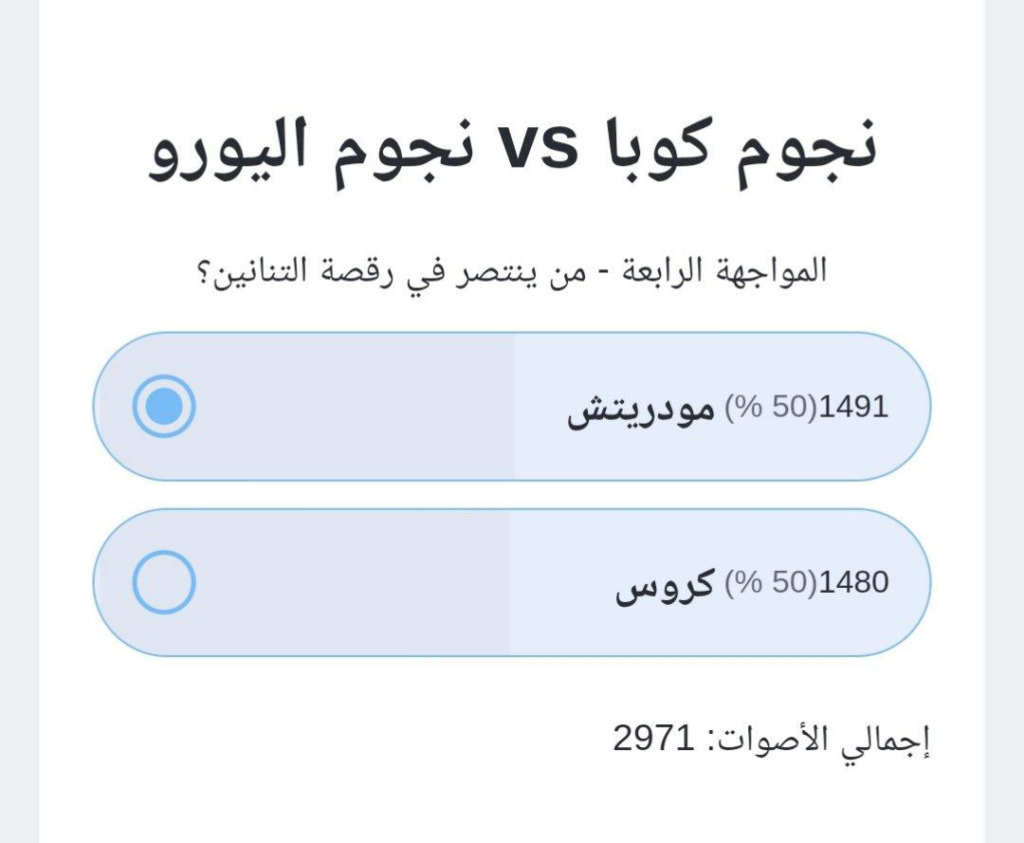Image resolution: width=1024 pixels, height=843 pixels.
Task: Click the 1480 vote count
Action: [x=853, y=584]
